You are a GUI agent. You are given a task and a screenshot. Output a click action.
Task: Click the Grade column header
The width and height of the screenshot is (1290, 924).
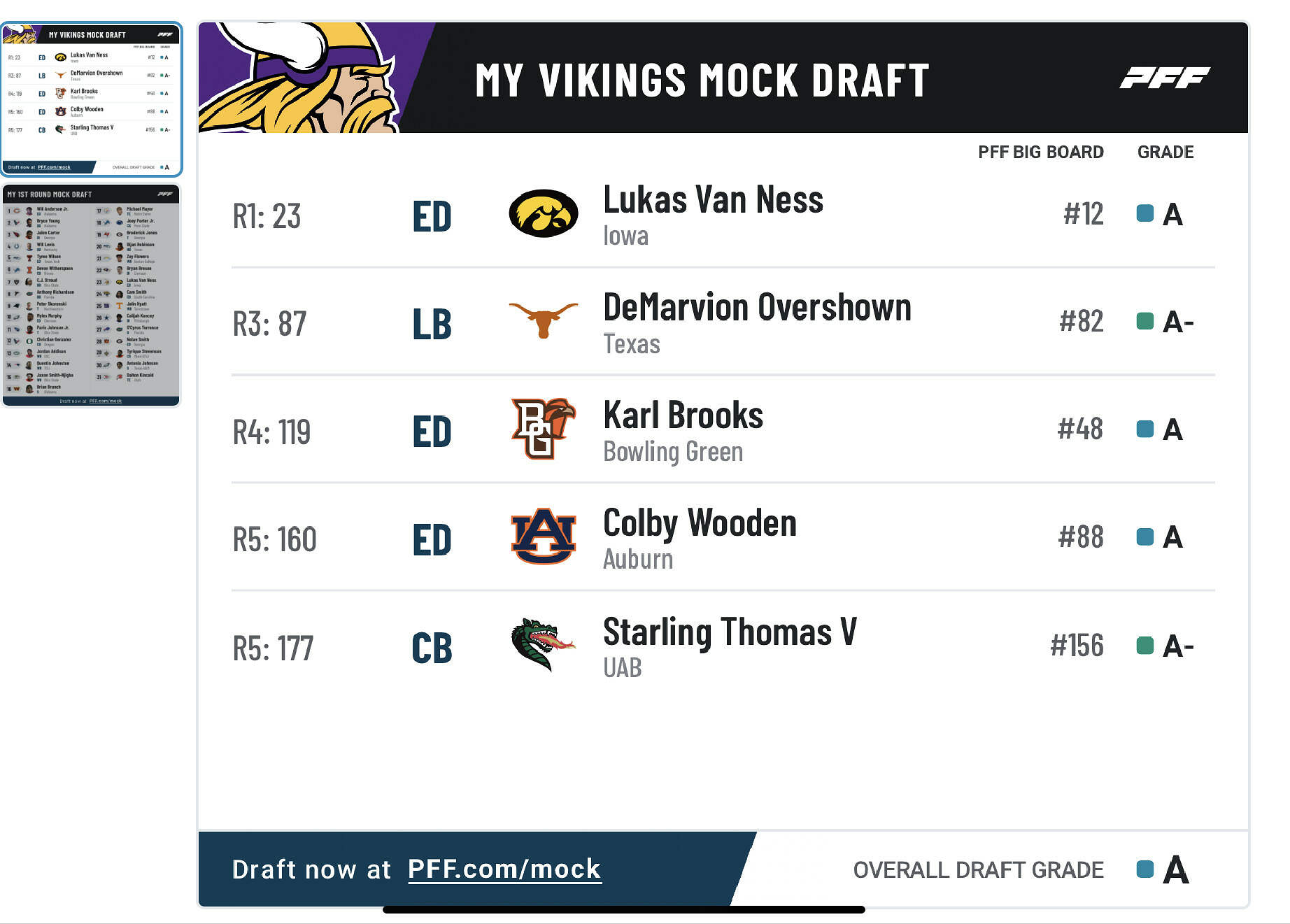1165,152
